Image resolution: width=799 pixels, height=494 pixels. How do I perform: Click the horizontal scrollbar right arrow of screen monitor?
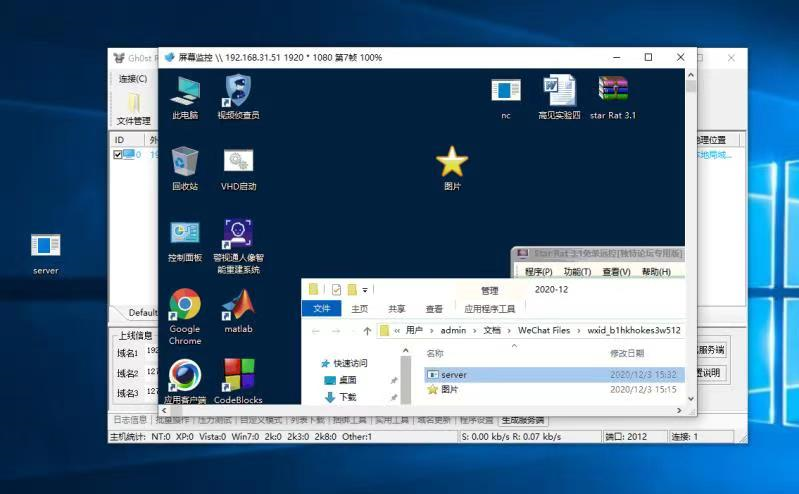tap(679, 410)
